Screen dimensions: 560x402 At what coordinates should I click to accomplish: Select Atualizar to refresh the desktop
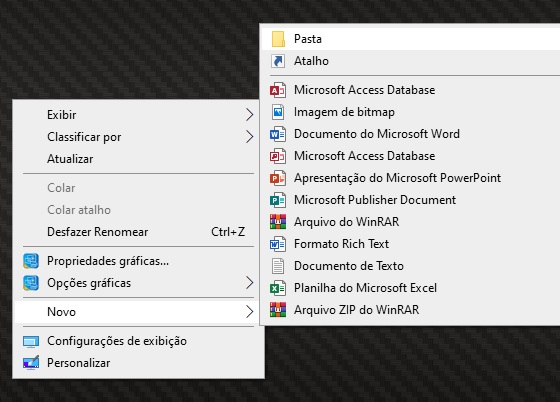click(x=139, y=159)
